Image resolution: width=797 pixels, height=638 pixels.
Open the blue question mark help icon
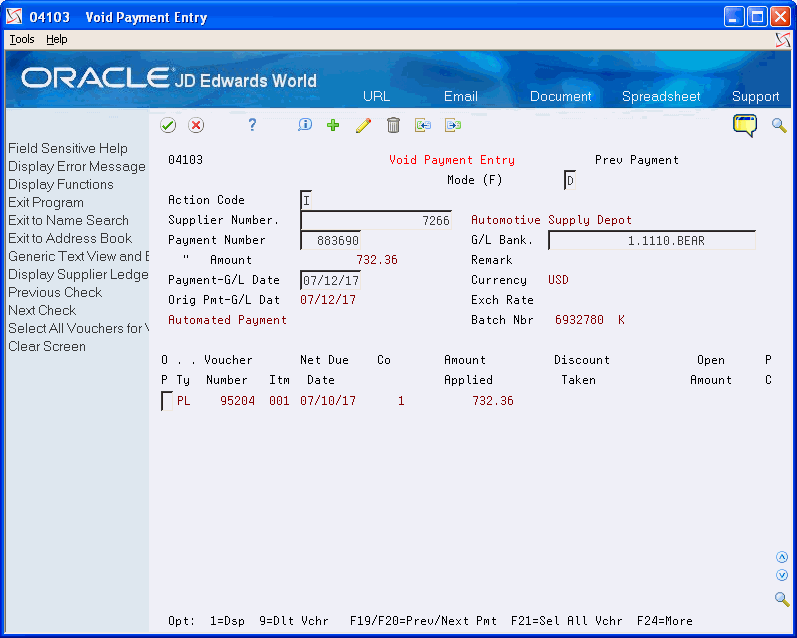tap(252, 125)
